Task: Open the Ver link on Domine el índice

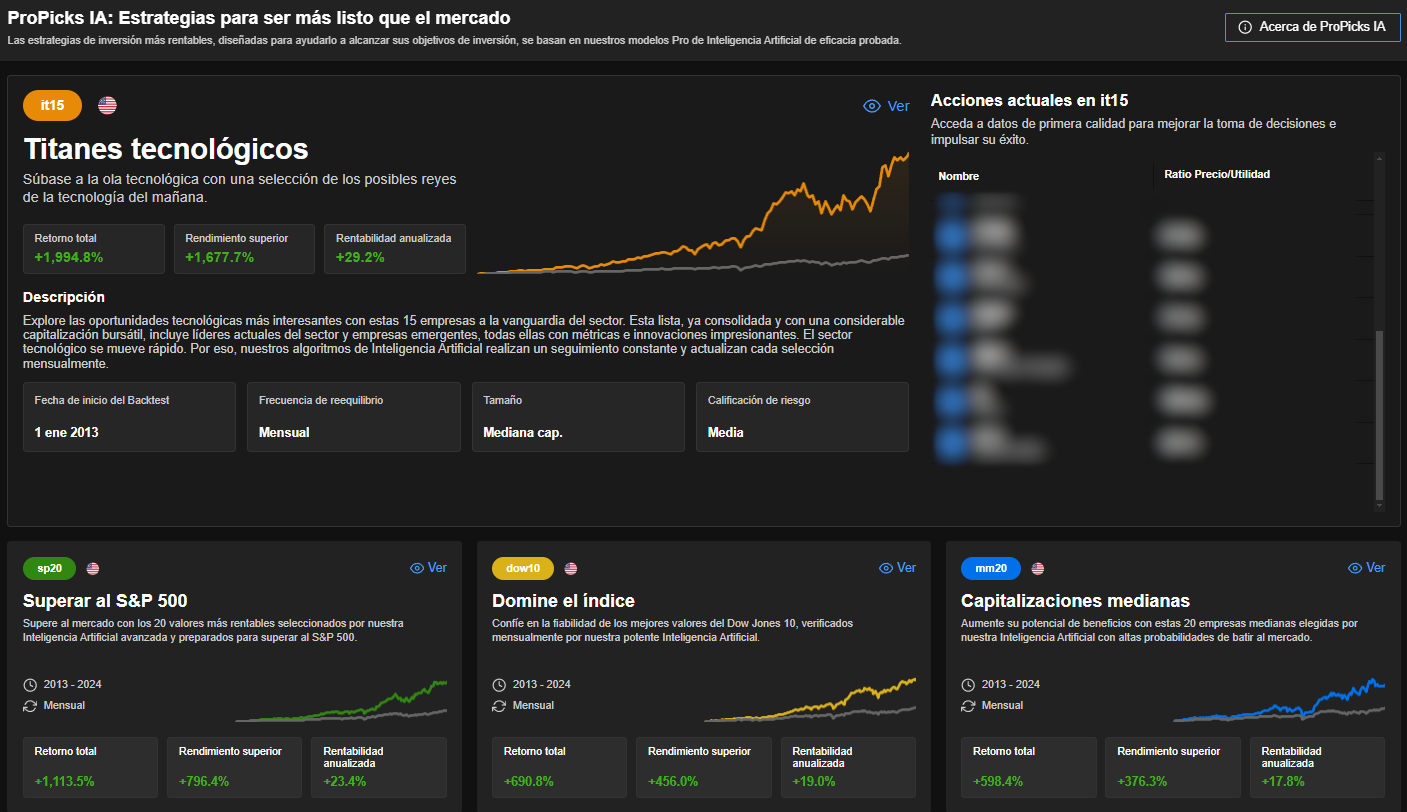Action: tap(906, 568)
